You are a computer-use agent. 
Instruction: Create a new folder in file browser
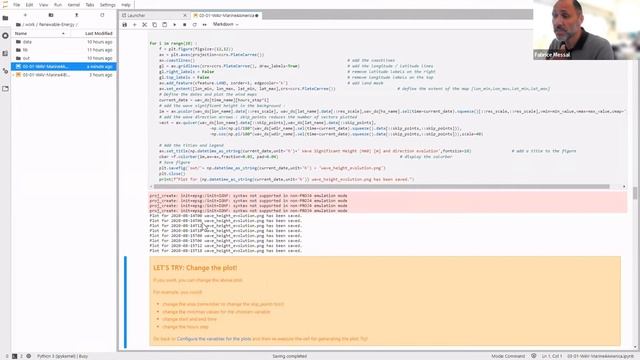(x=51, y=15)
